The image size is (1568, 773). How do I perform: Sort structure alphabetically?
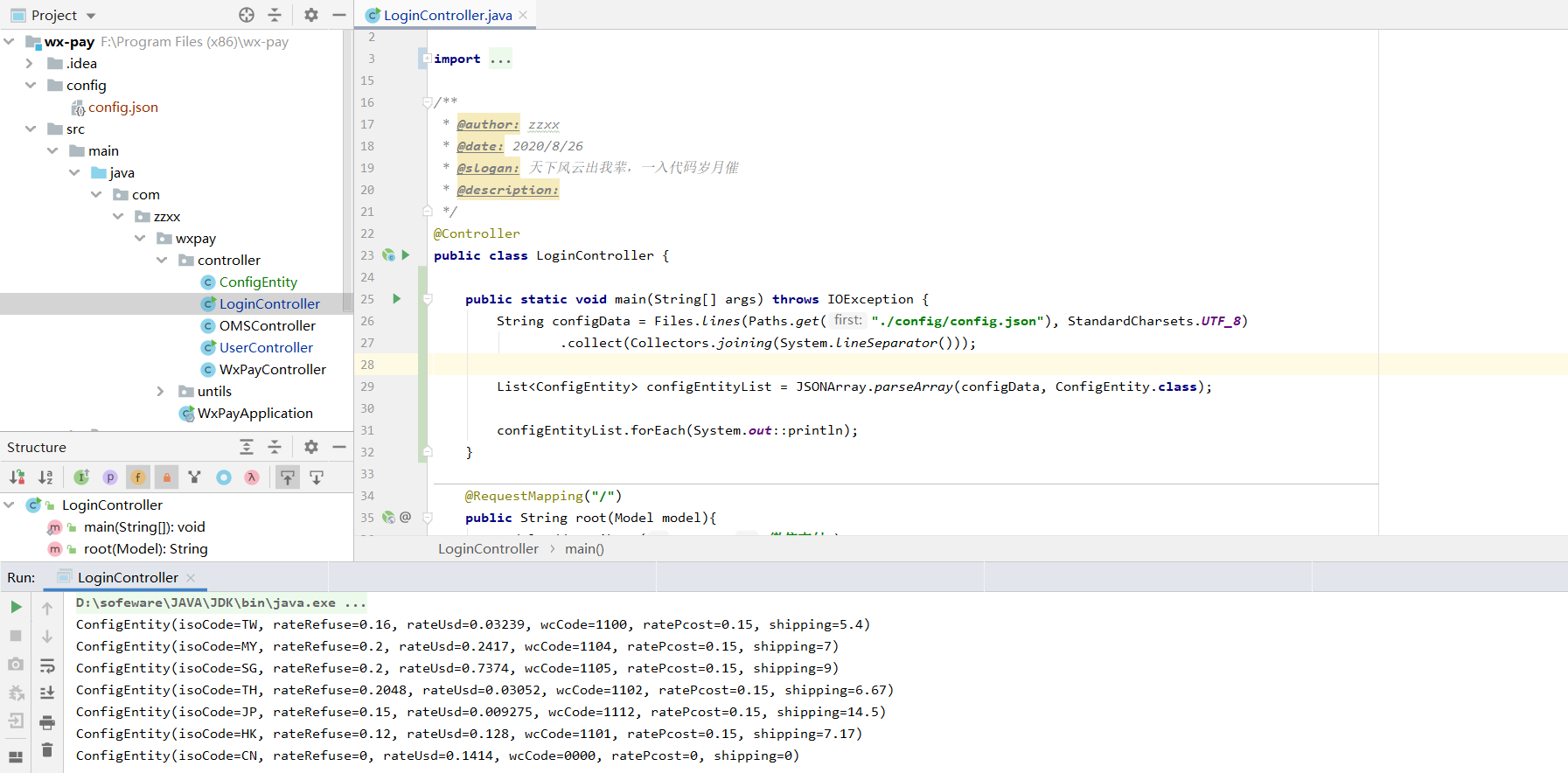[x=45, y=477]
